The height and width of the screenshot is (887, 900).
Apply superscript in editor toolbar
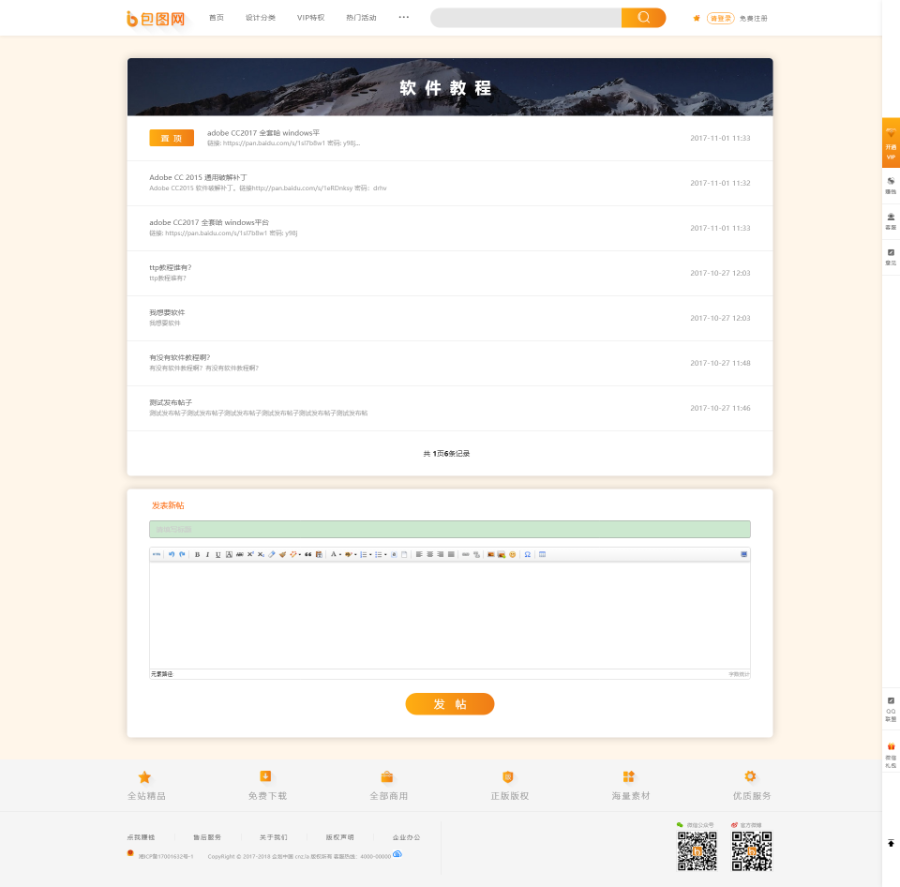(x=250, y=555)
